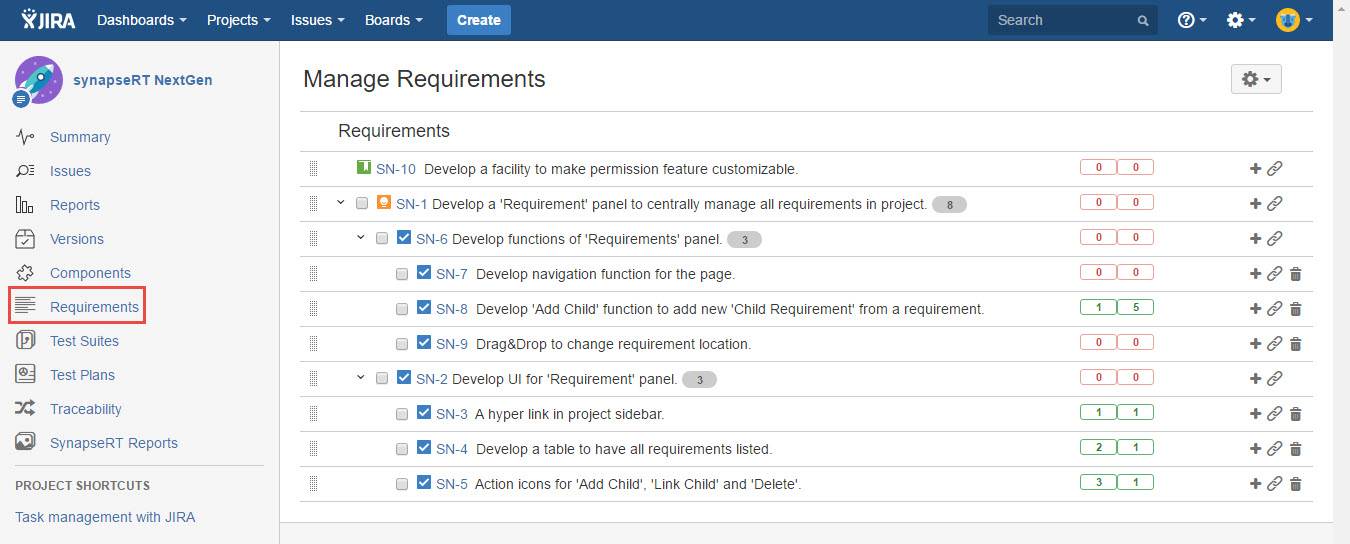Open Reports in the project sidebar
The width and height of the screenshot is (1350, 544).
tap(75, 205)
